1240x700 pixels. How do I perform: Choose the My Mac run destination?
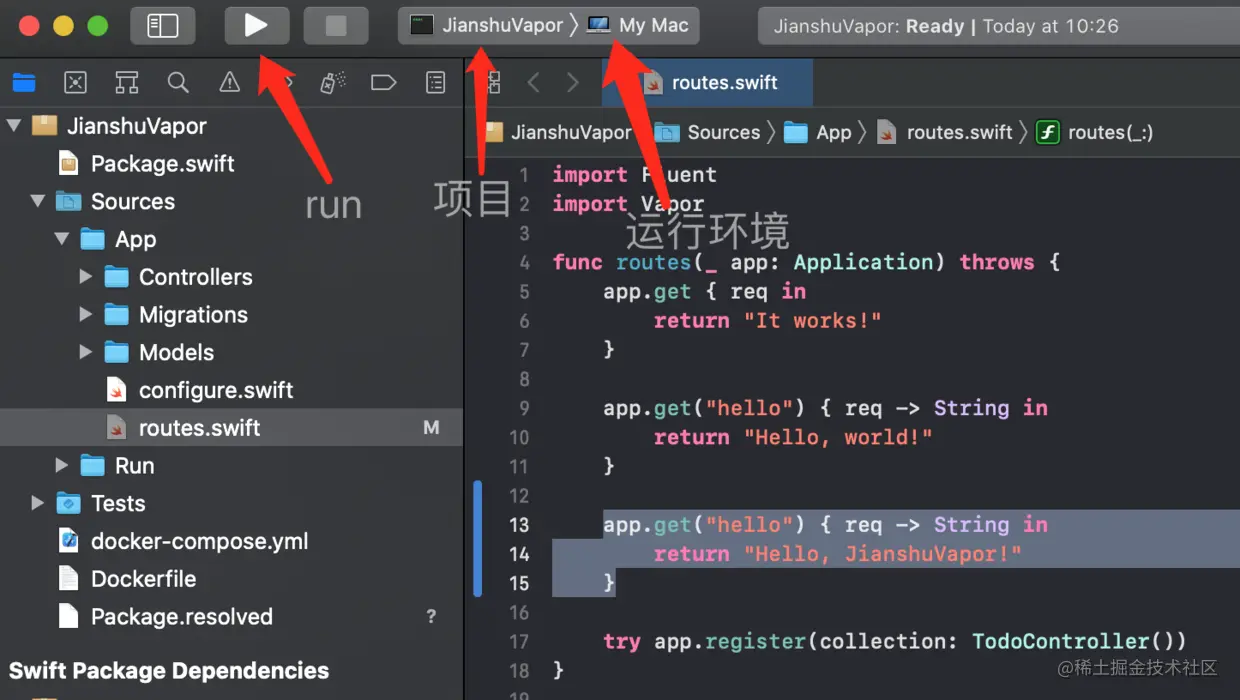[639, 26]
